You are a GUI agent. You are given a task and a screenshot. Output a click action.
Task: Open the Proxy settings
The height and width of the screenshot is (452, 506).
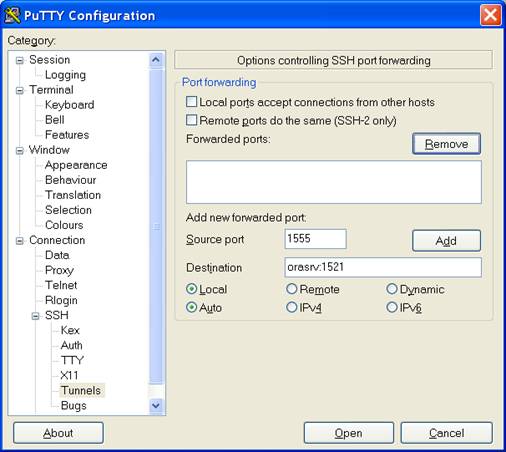click(59, 270)
